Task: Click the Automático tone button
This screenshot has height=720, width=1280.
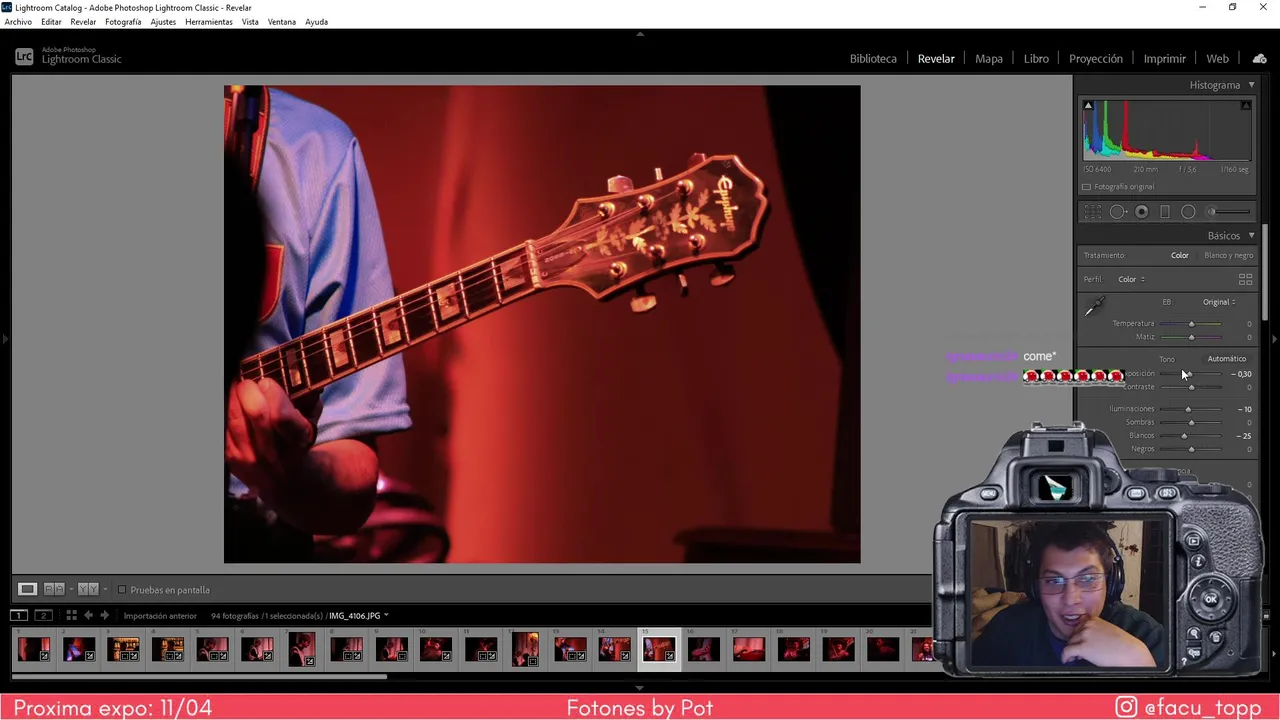Action: [x=1226, y=359]
